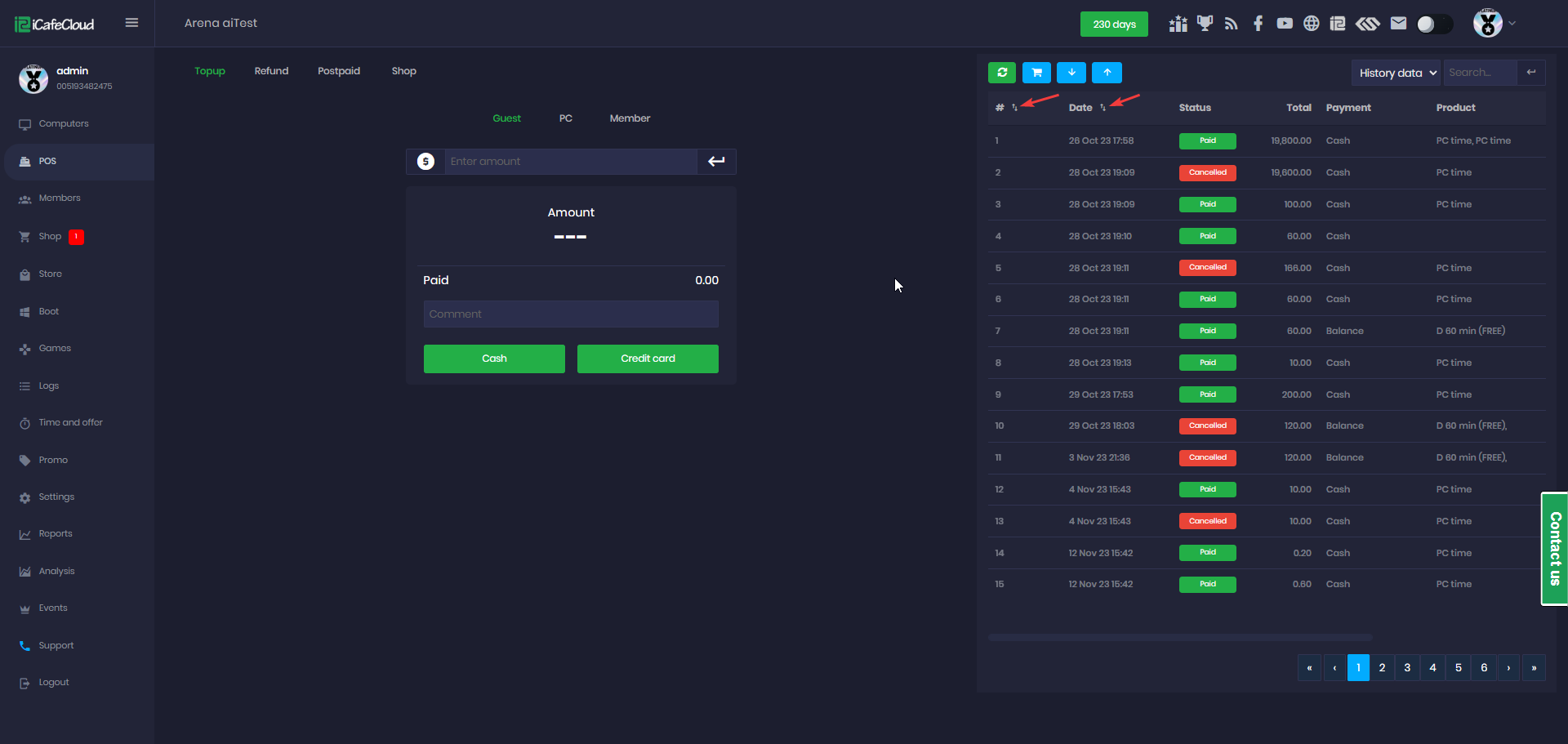This screenshot has width=1568, height=744.
Task: Click the blue shopping cart button
Action: [x=1036, y=73]
